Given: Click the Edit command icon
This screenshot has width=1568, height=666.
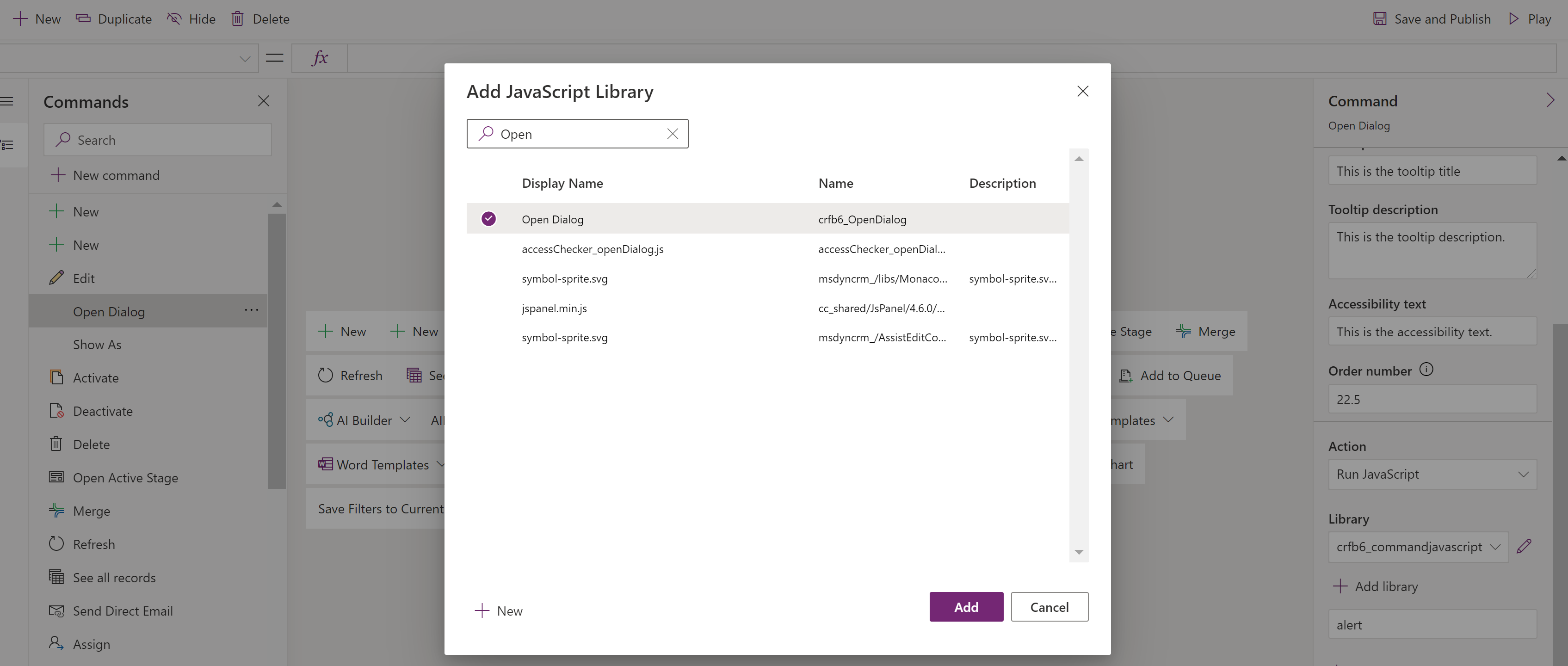Looking at the screenshot, I should pyautogui.click(x=57, y=277).
